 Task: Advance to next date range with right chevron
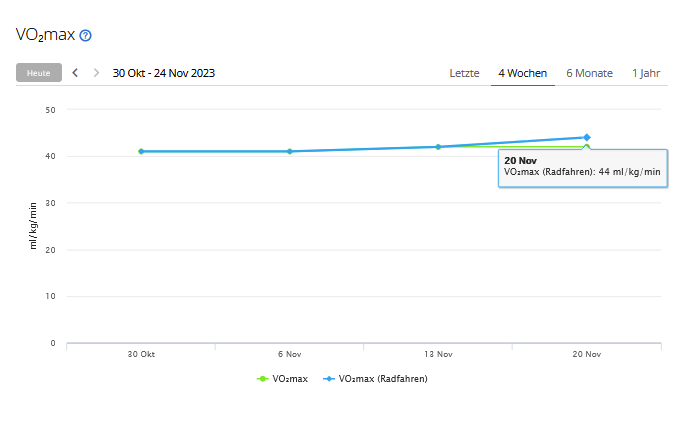[96, 73]
